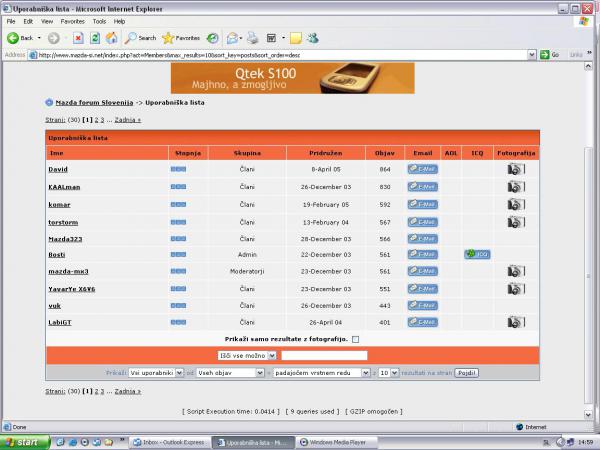Open the 'Išči vse možno' dropdown

click(247, 355)
